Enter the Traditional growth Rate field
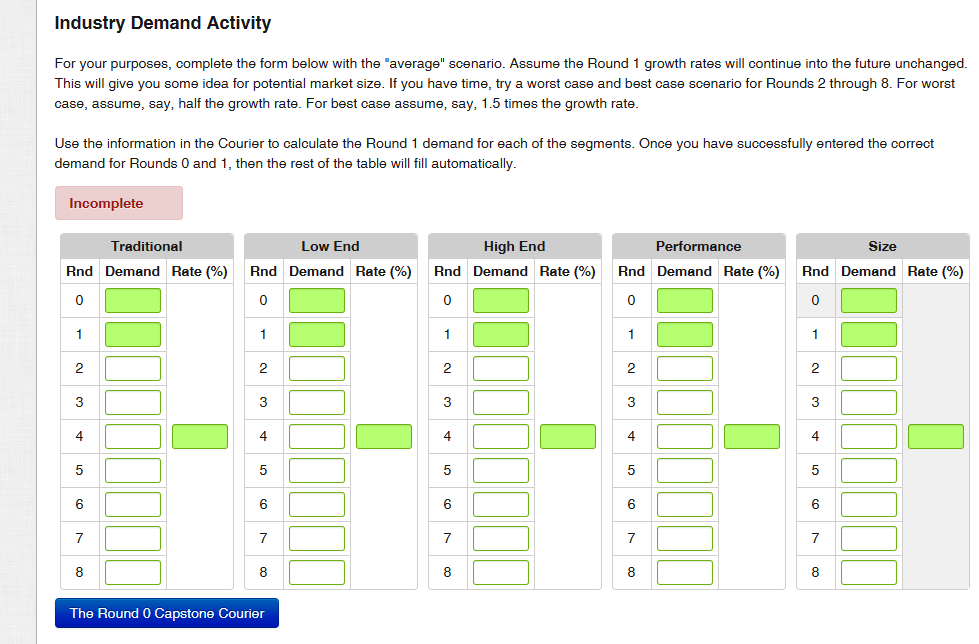 (x=199, y=436)
